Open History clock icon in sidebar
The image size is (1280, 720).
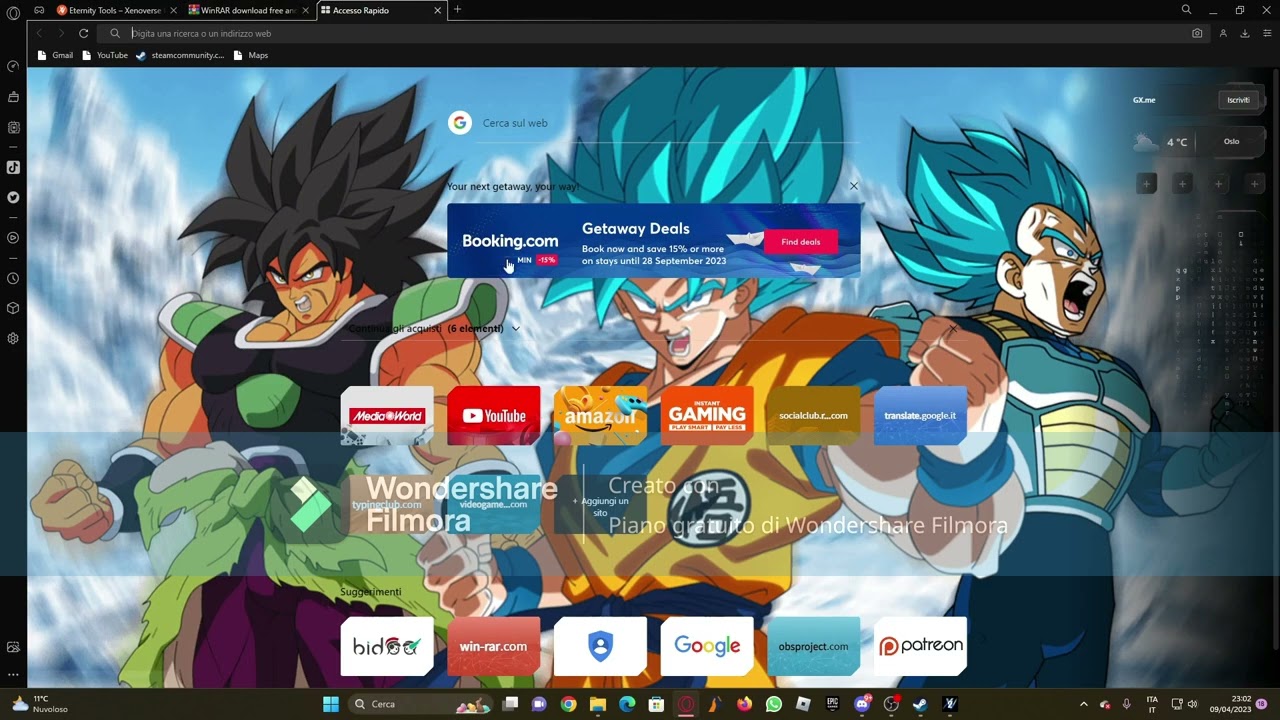point(13,278)
